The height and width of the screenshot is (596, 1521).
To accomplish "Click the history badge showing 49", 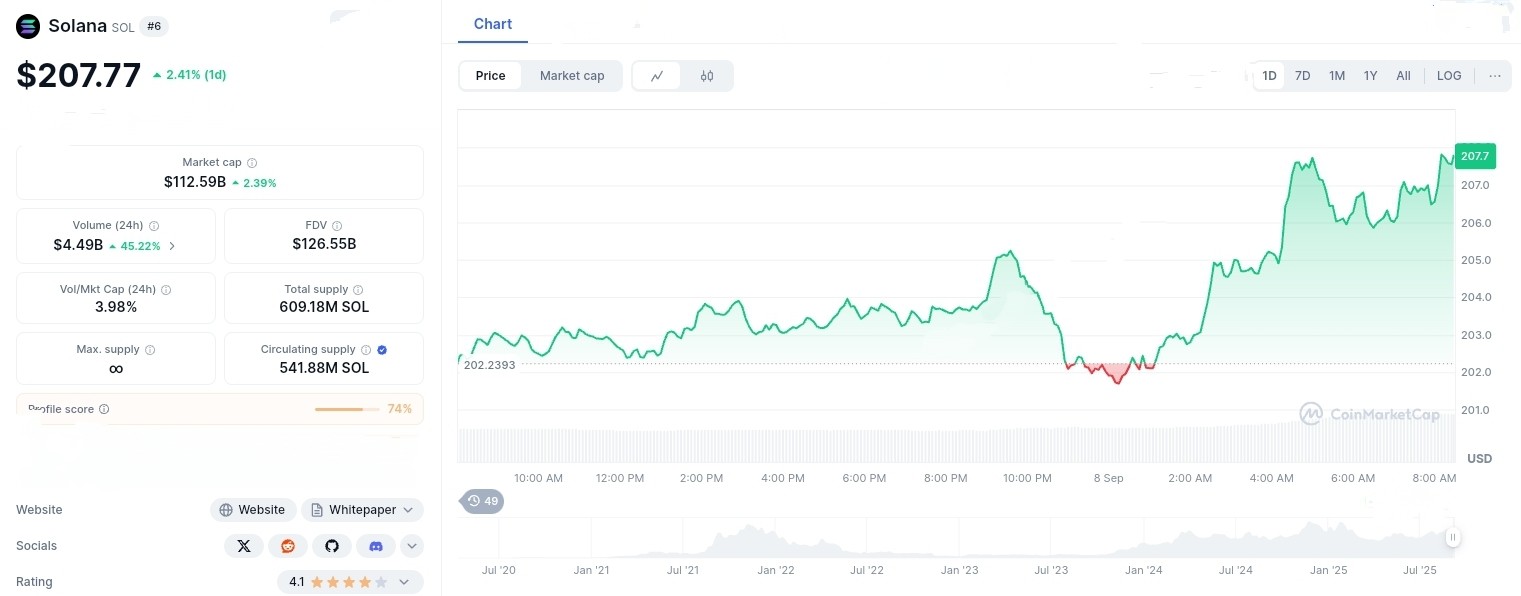I will tap(482, 501).
